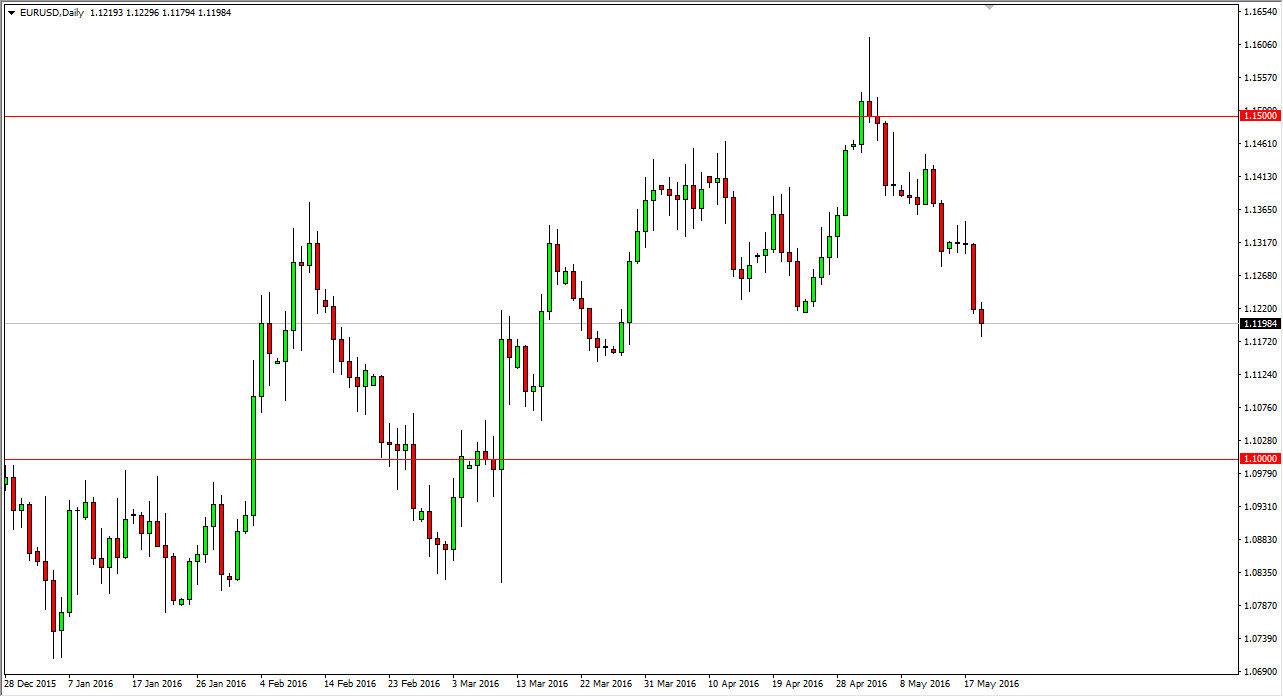Click the 1.13650 price axis value
The width and height of the screenshot is (1283, 697).
[x=1260, y=210]
